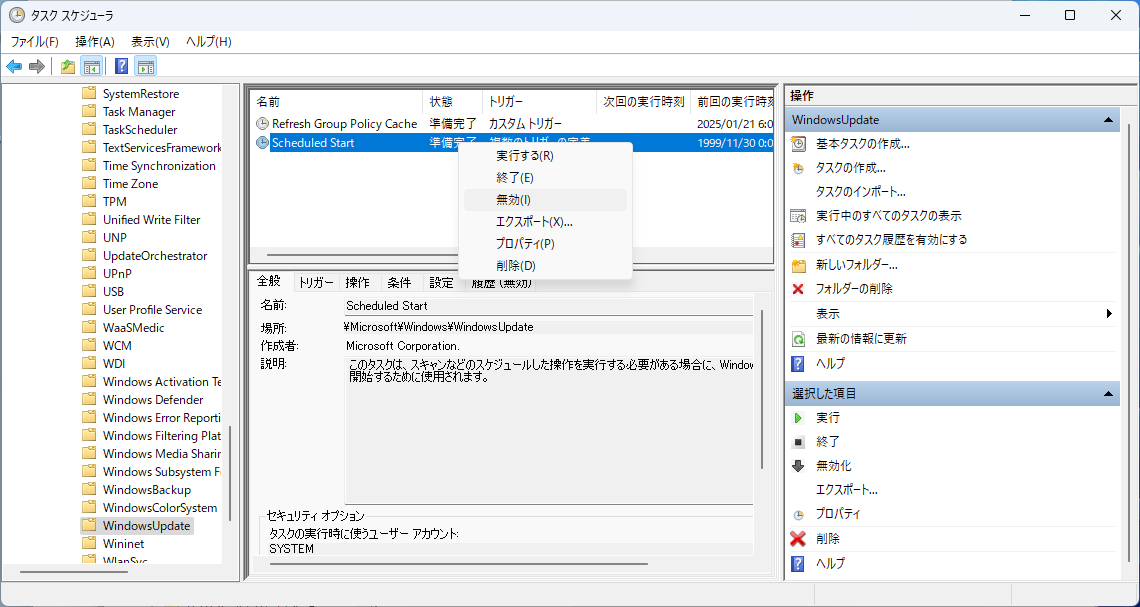Click the forward arrow toolbar icon
The width and height of the screenshot is (1140, 607).
pos(37,67)
